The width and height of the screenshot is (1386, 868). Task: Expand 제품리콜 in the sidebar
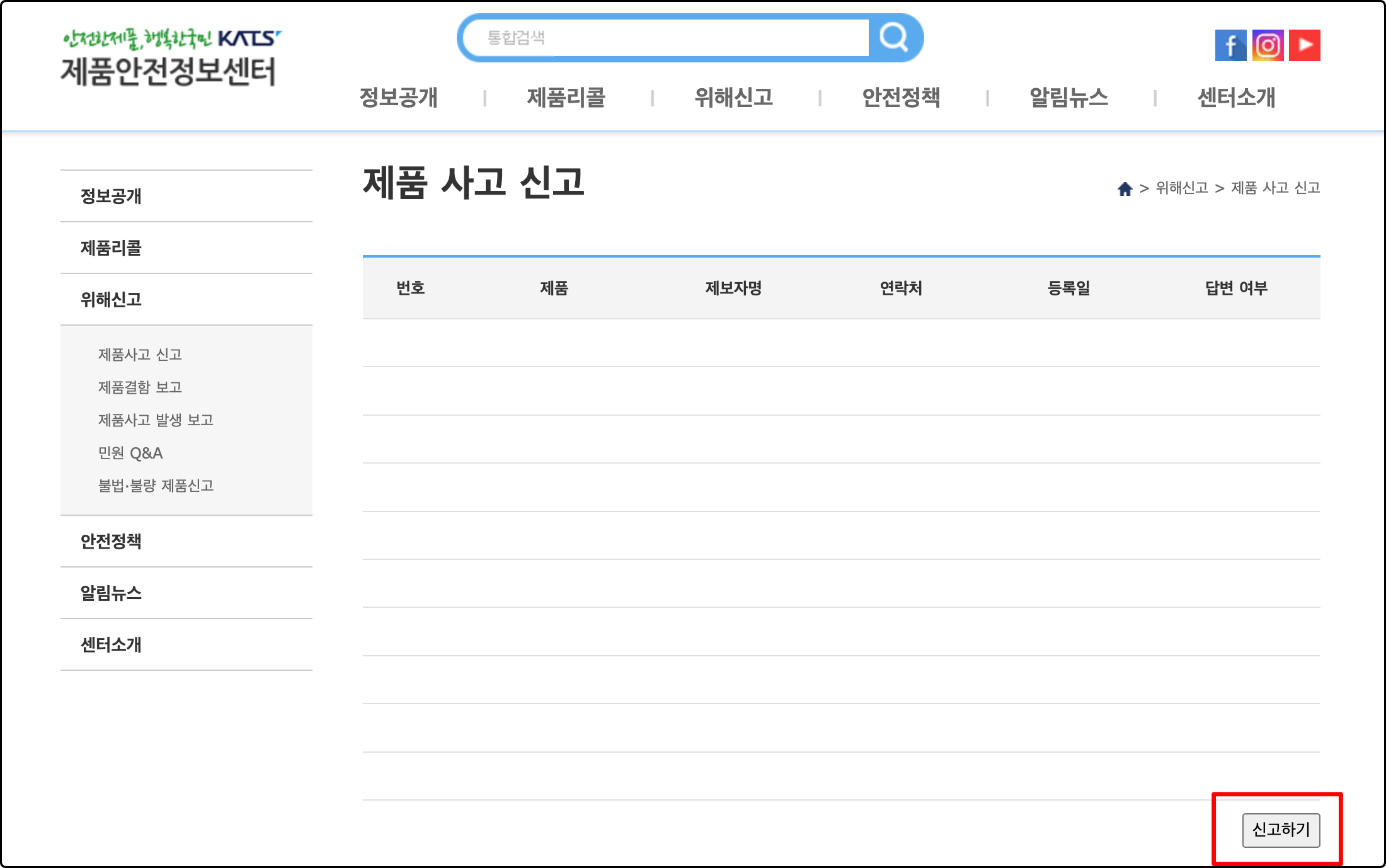(x=186, y=248)
